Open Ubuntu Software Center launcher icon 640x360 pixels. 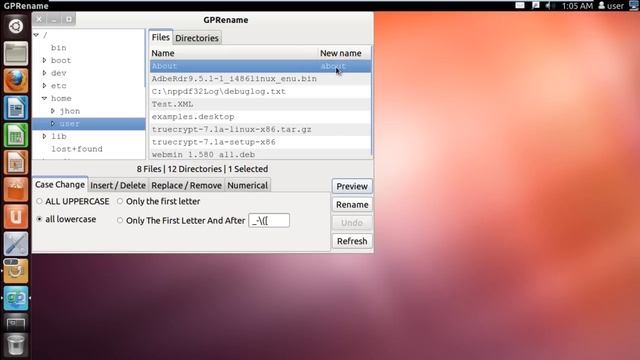(x=16, y=189)
